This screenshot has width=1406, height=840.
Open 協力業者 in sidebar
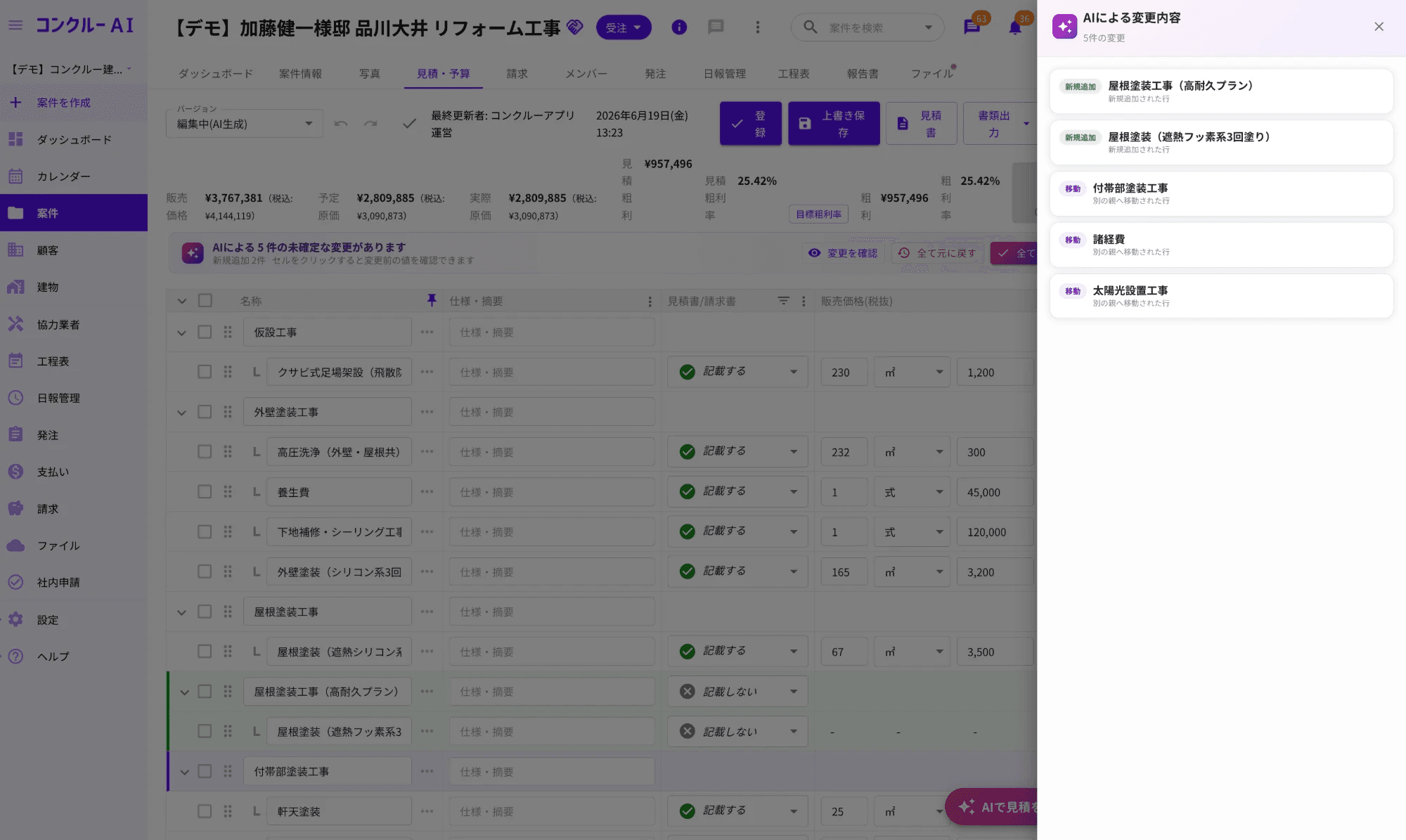coord(74,324)
